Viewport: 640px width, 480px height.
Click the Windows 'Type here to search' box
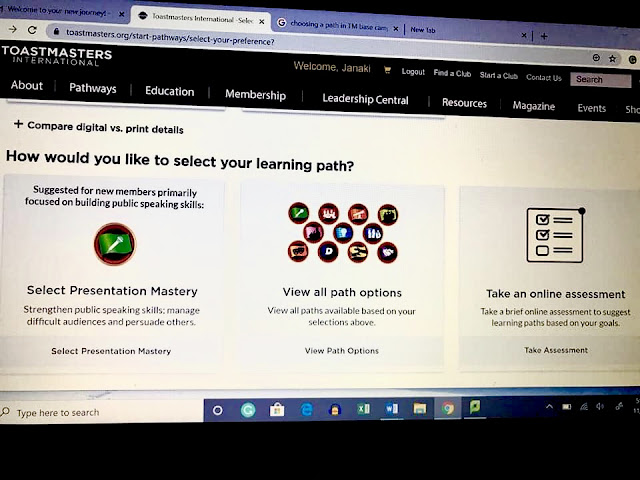click(x=102, y=412)
